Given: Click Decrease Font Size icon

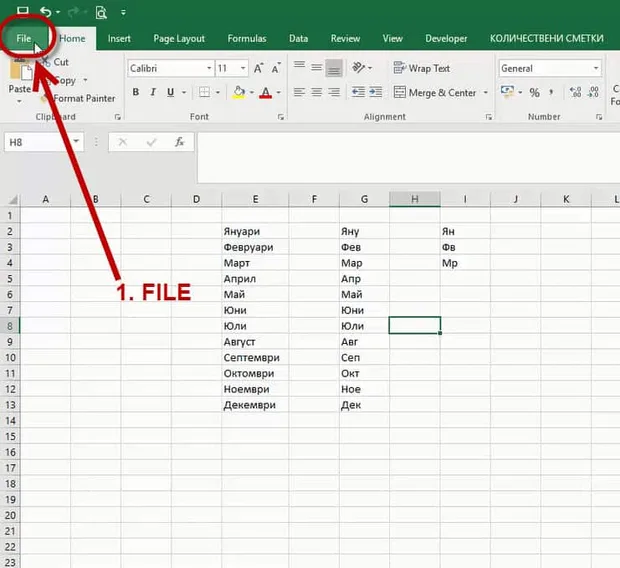Looking at the screenshot, I should coord(276,68).
